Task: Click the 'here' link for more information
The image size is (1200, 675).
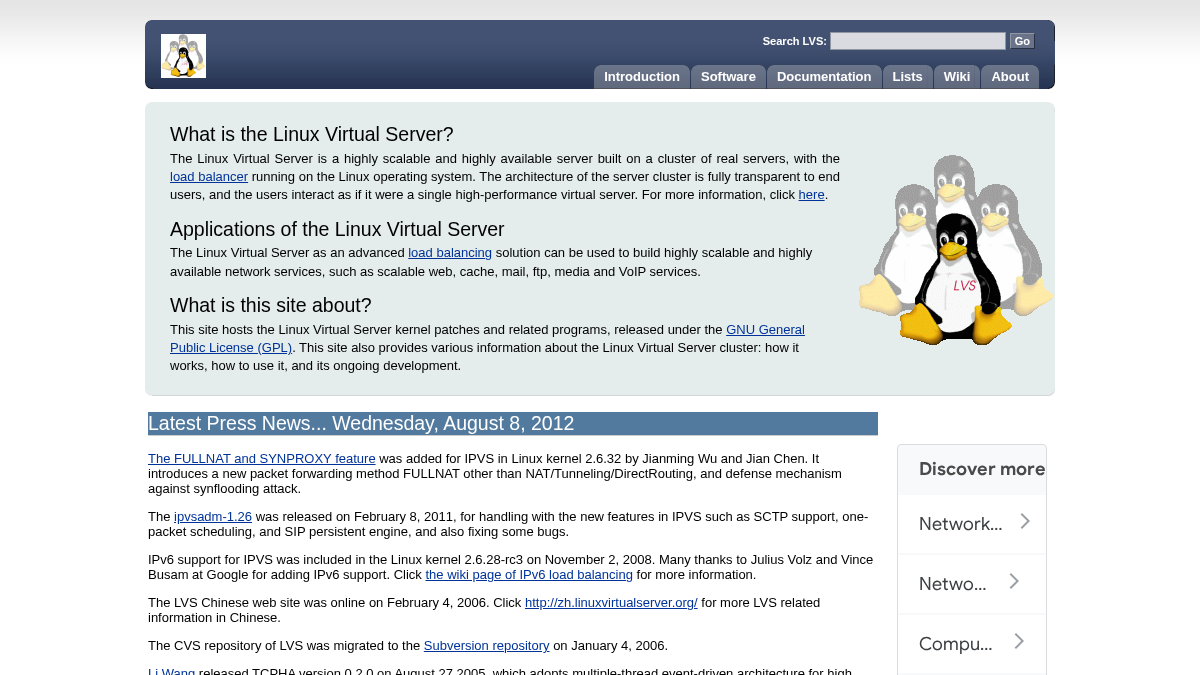Action: pyautogui.click(x=811, y=195)
